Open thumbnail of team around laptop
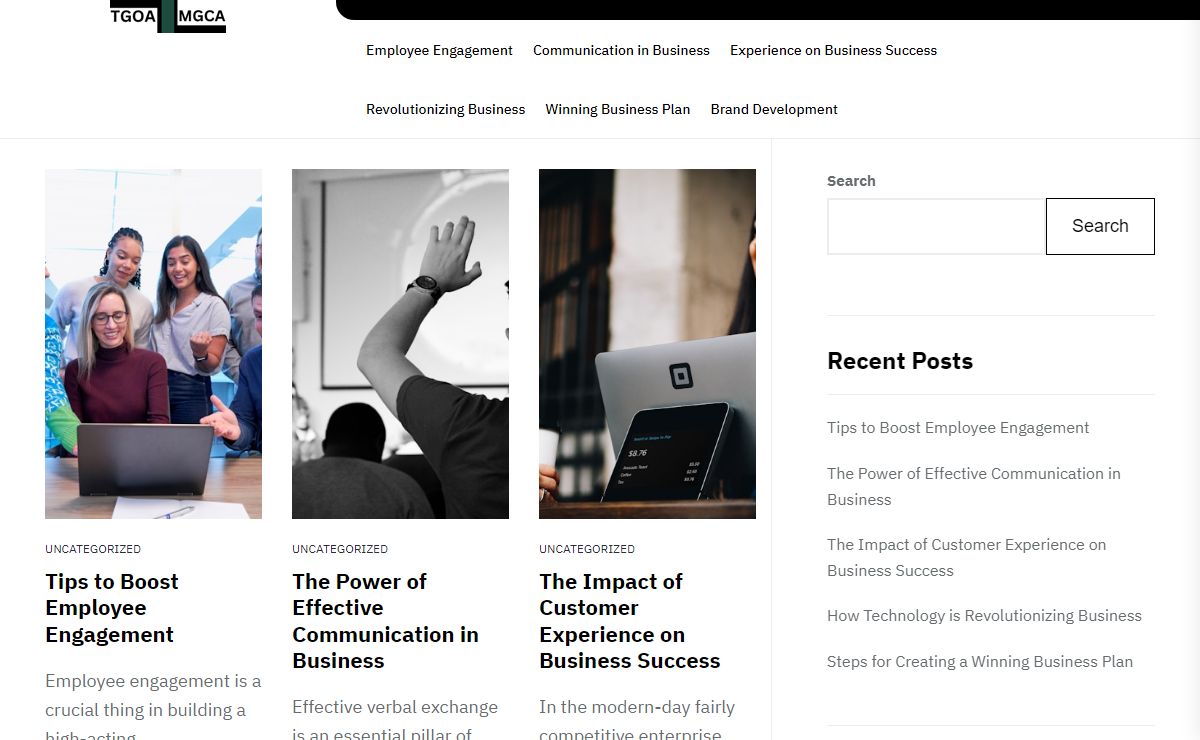 point(153,344)
